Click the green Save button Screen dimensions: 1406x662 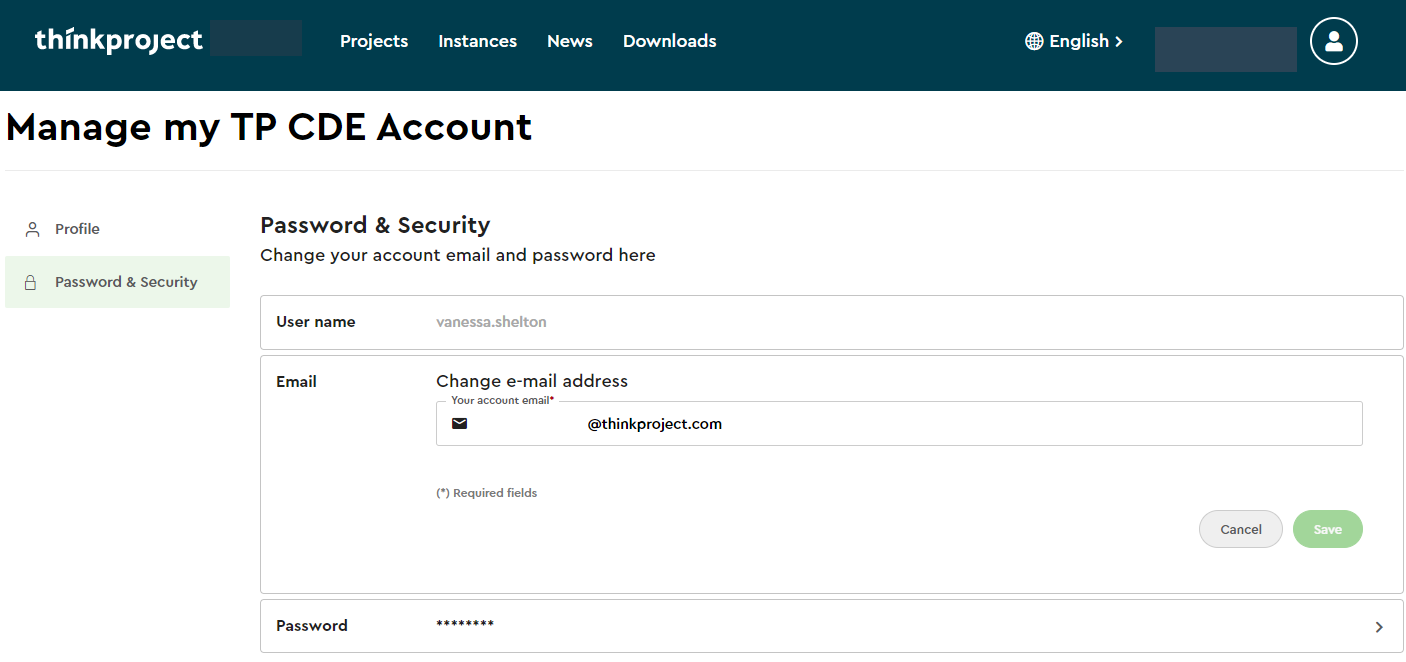click(1327, 529)
